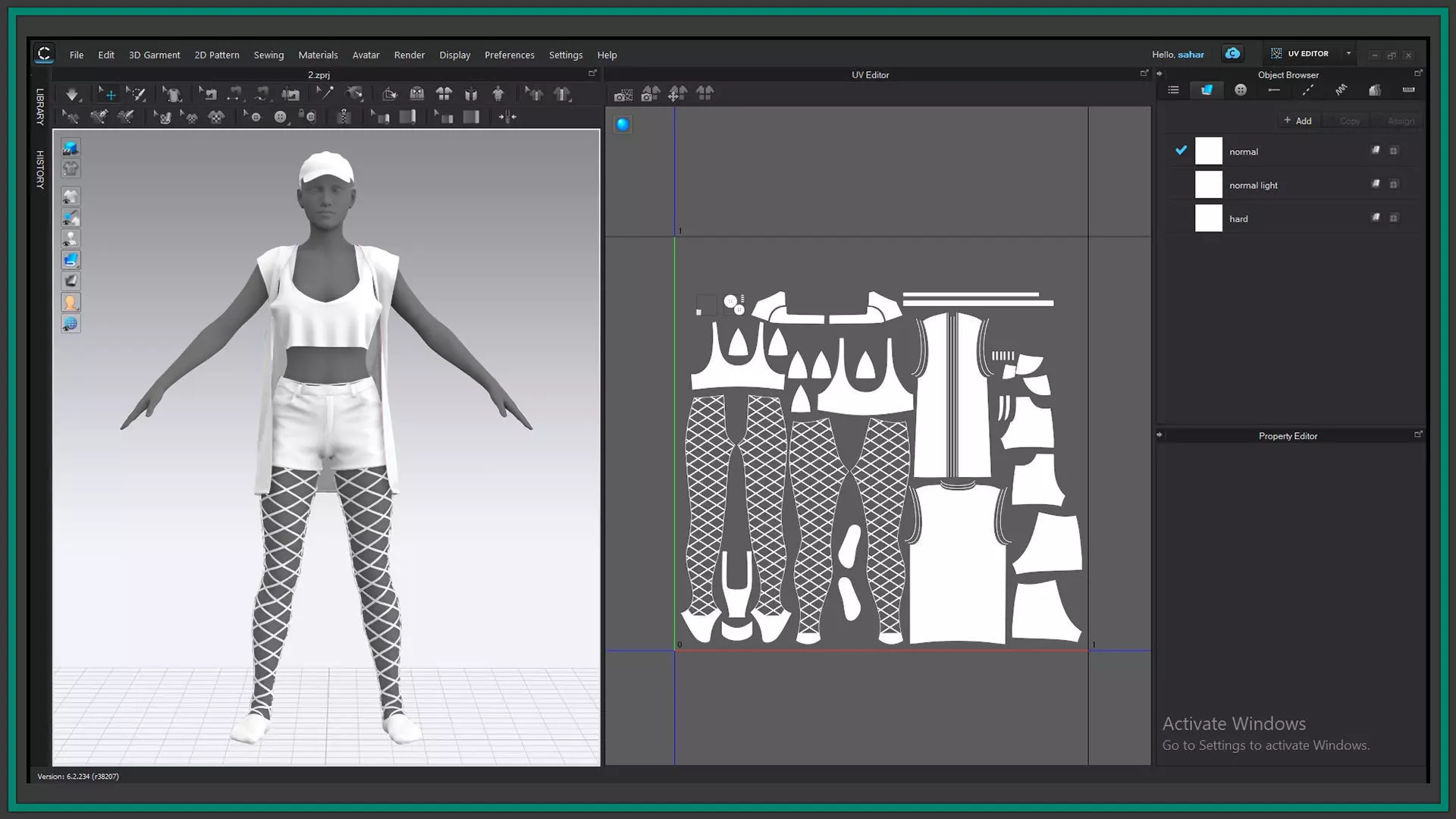Open the File menu
1456x819 pixels.
point(77,55)
